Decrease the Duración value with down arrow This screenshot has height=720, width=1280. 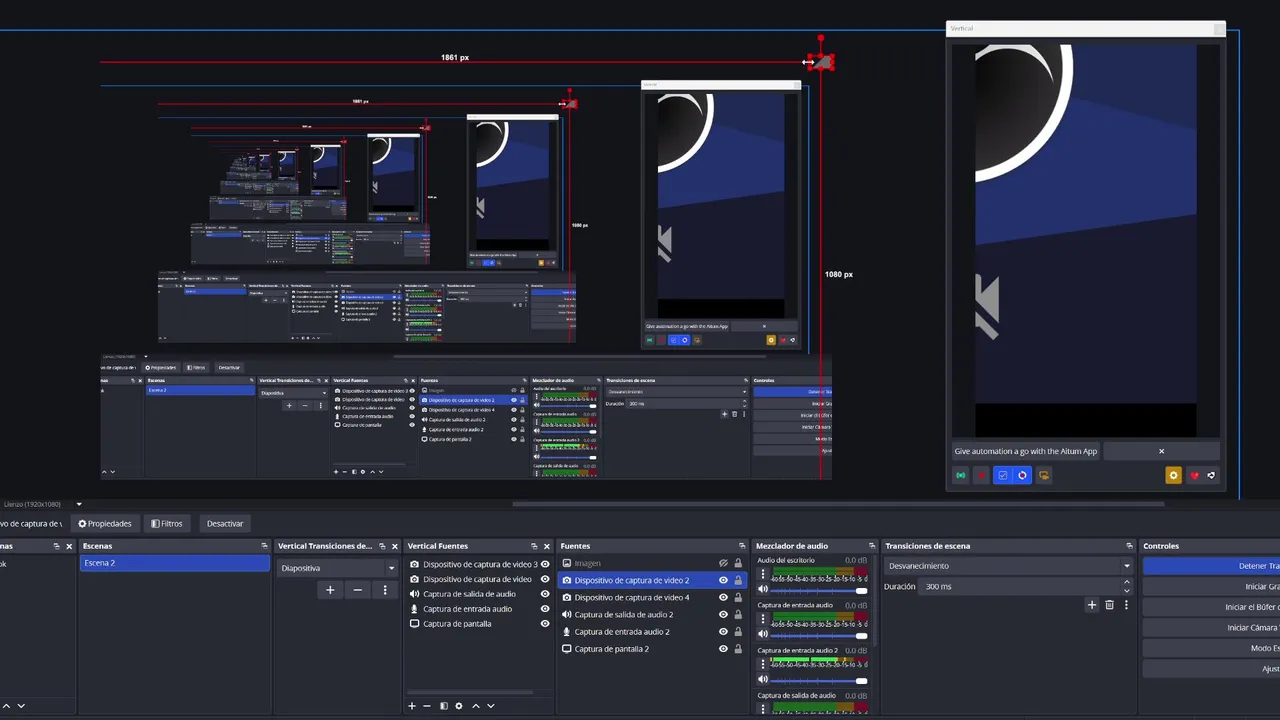[x=1126, y=590]
